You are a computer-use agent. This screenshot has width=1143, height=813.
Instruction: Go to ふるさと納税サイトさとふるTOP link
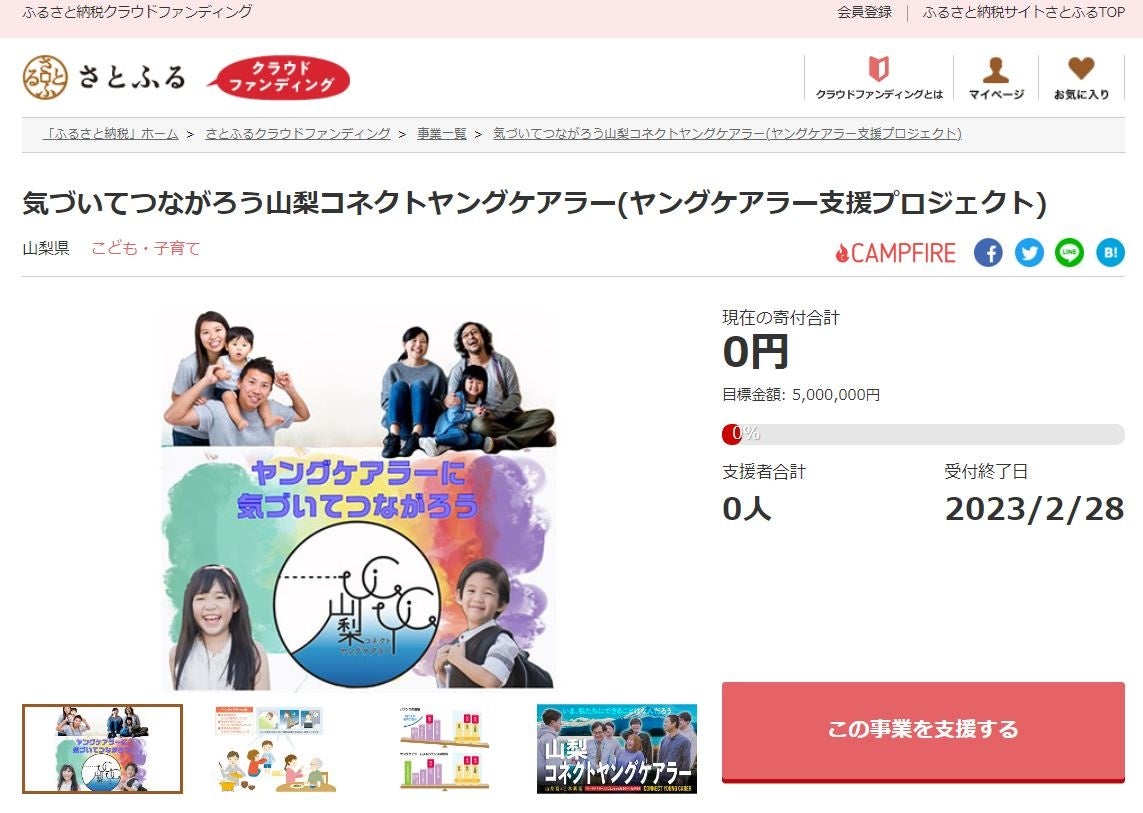(1023, 12)
